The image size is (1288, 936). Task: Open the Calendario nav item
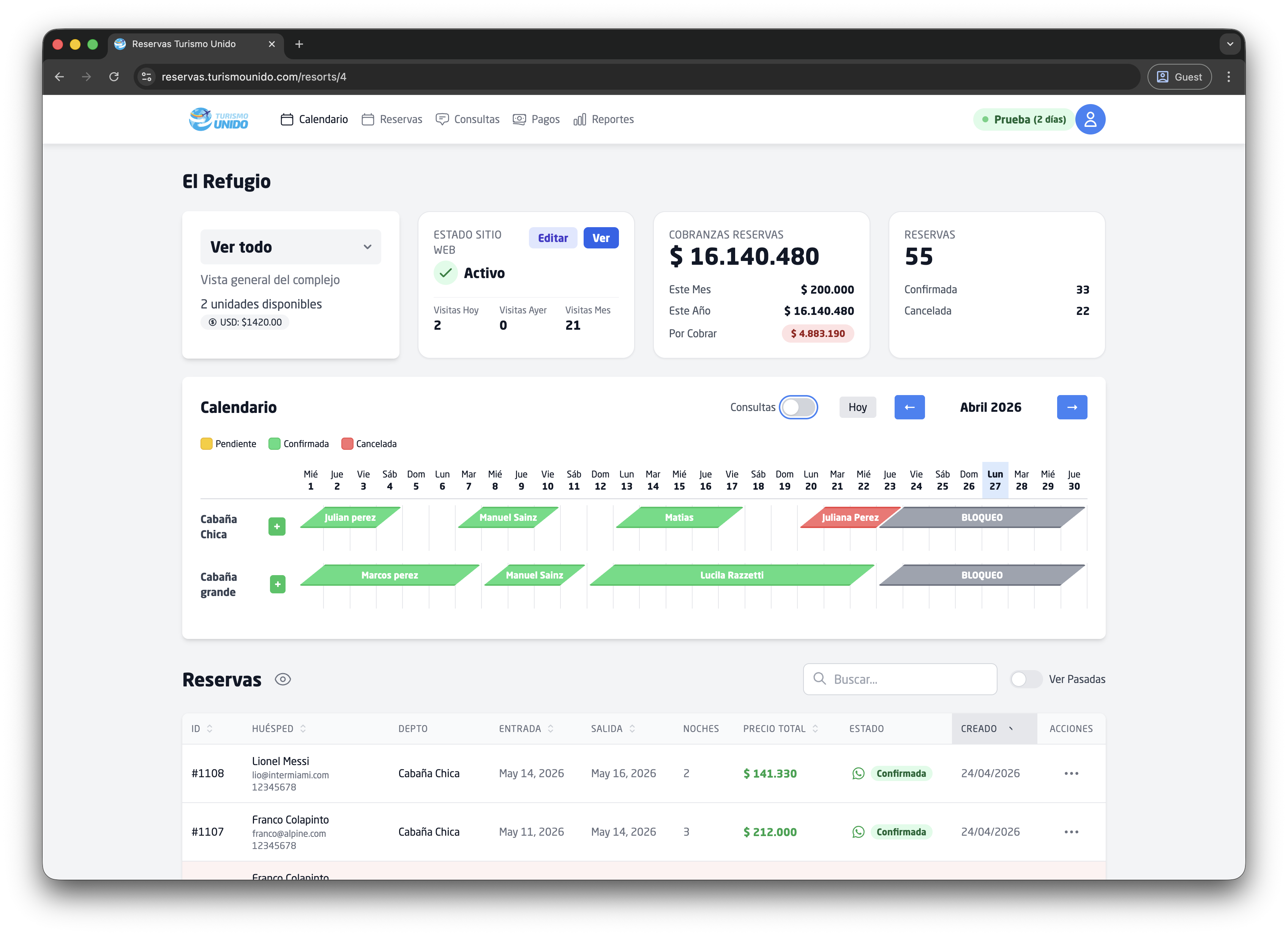[x=314, y=119]
